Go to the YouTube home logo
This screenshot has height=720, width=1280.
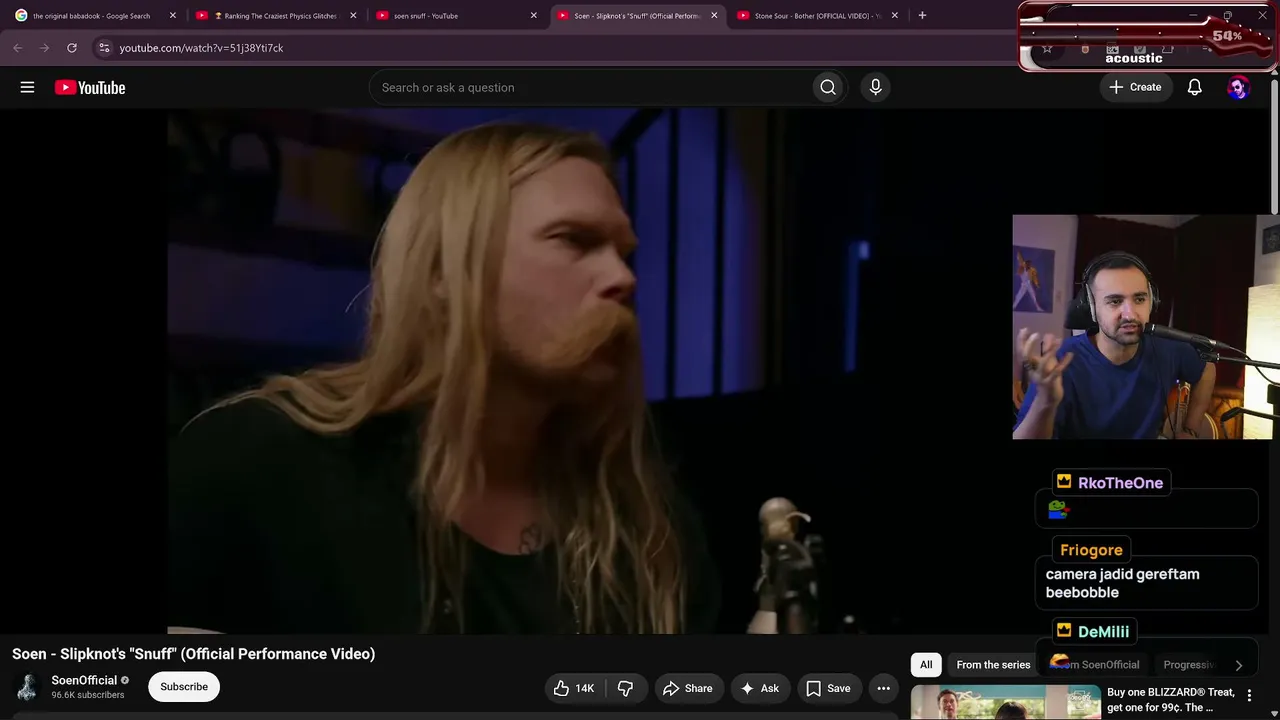coord(90,88)
